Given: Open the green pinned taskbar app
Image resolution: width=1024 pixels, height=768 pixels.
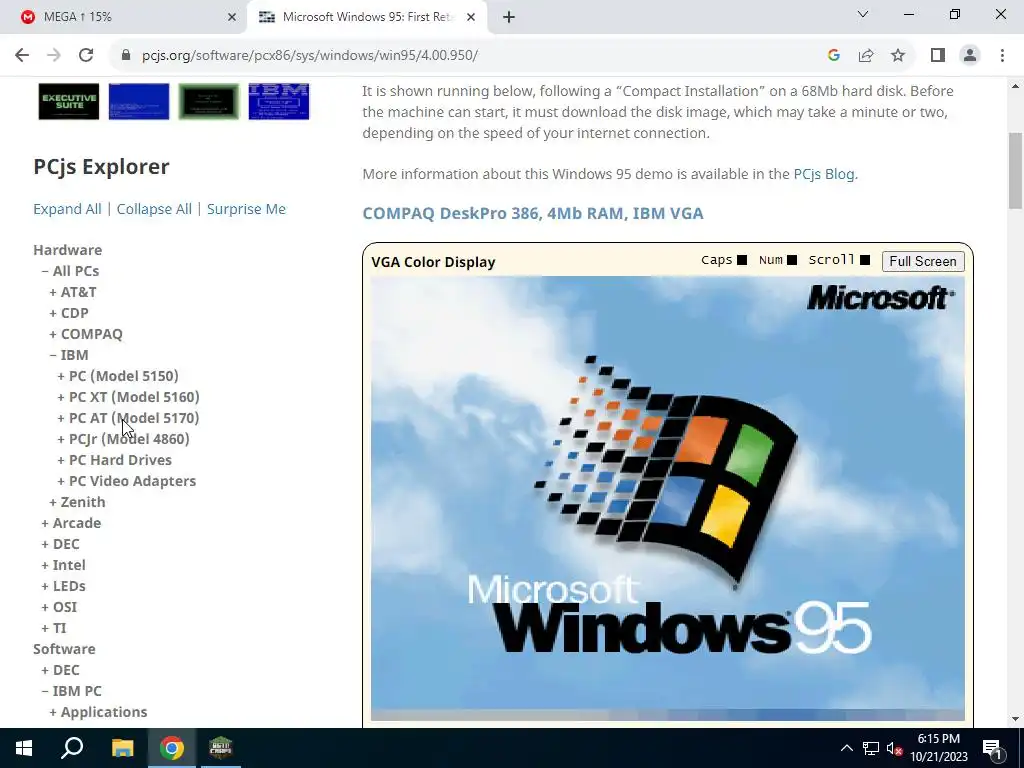Looking at the screenshot, I should coord(221,748).
